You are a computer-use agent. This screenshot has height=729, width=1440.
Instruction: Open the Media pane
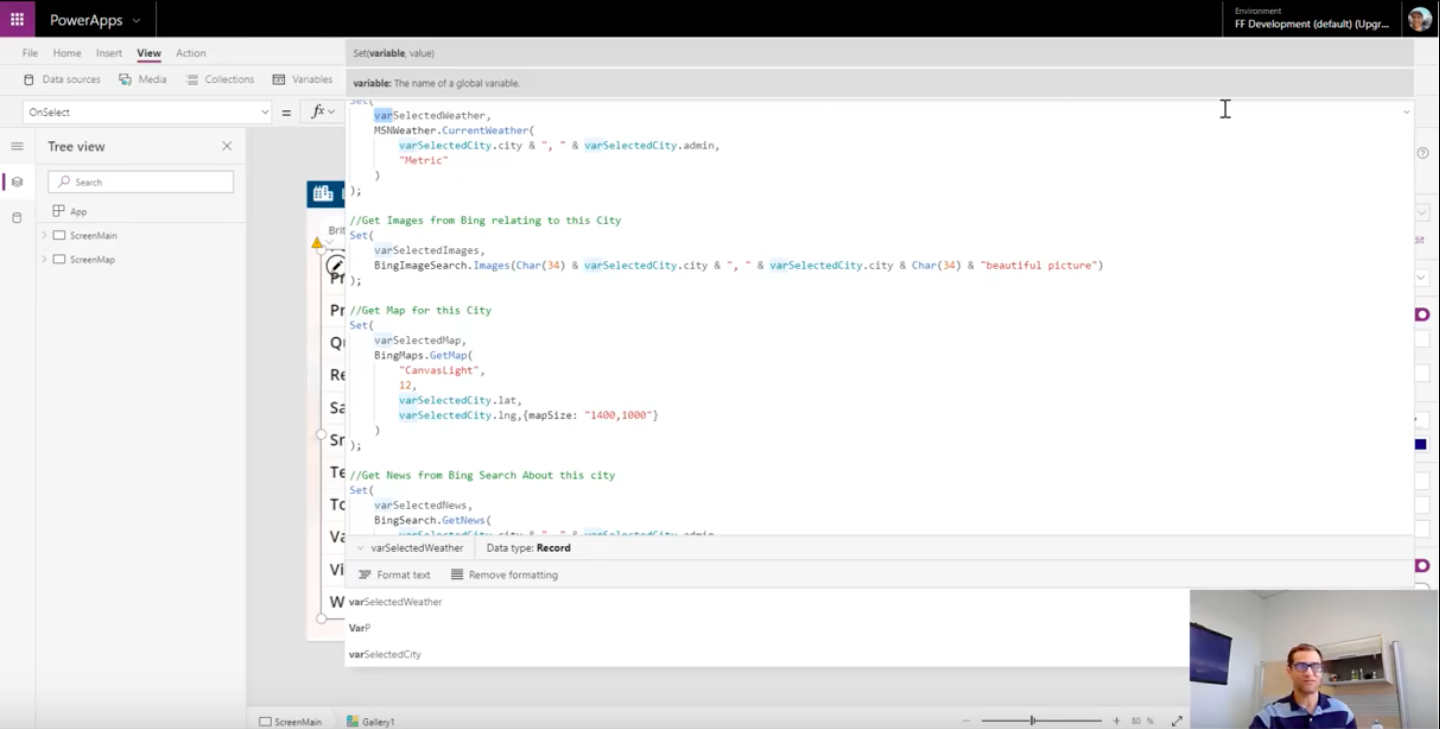[x=143, y=79]
